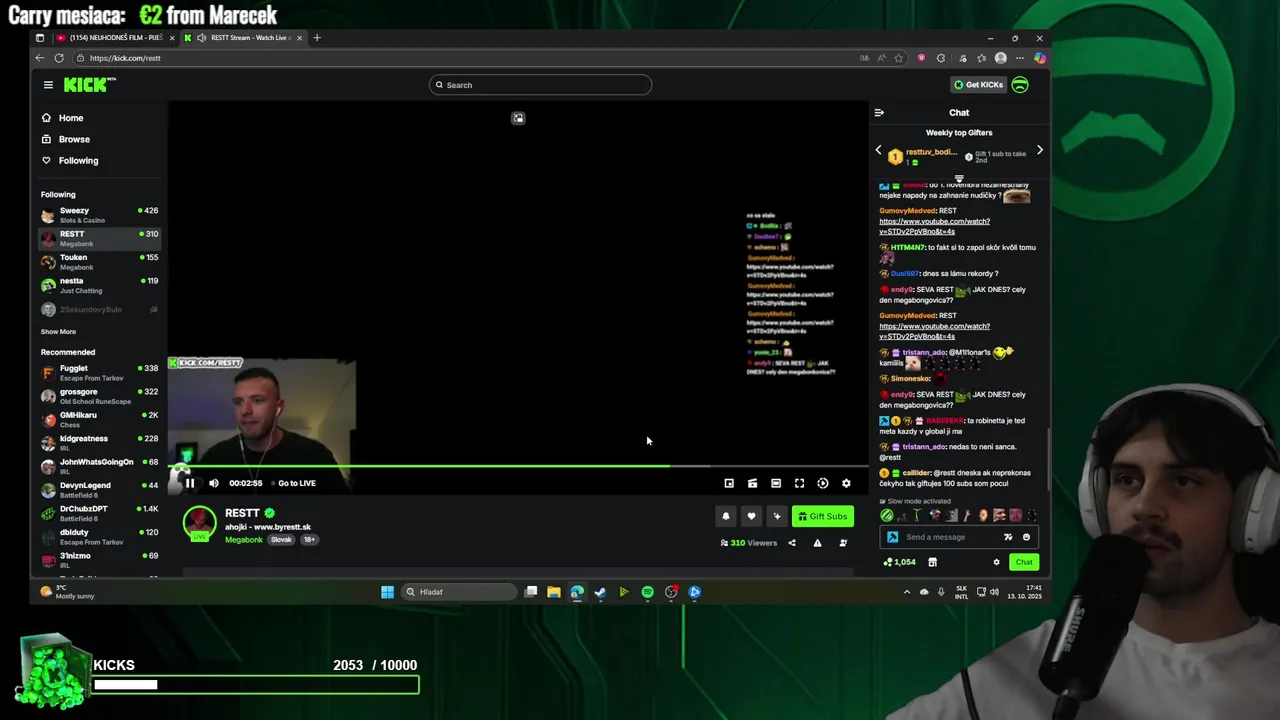Open nestta channel in Following list
Screen dimensions: 1280x720
coord(99,285)
